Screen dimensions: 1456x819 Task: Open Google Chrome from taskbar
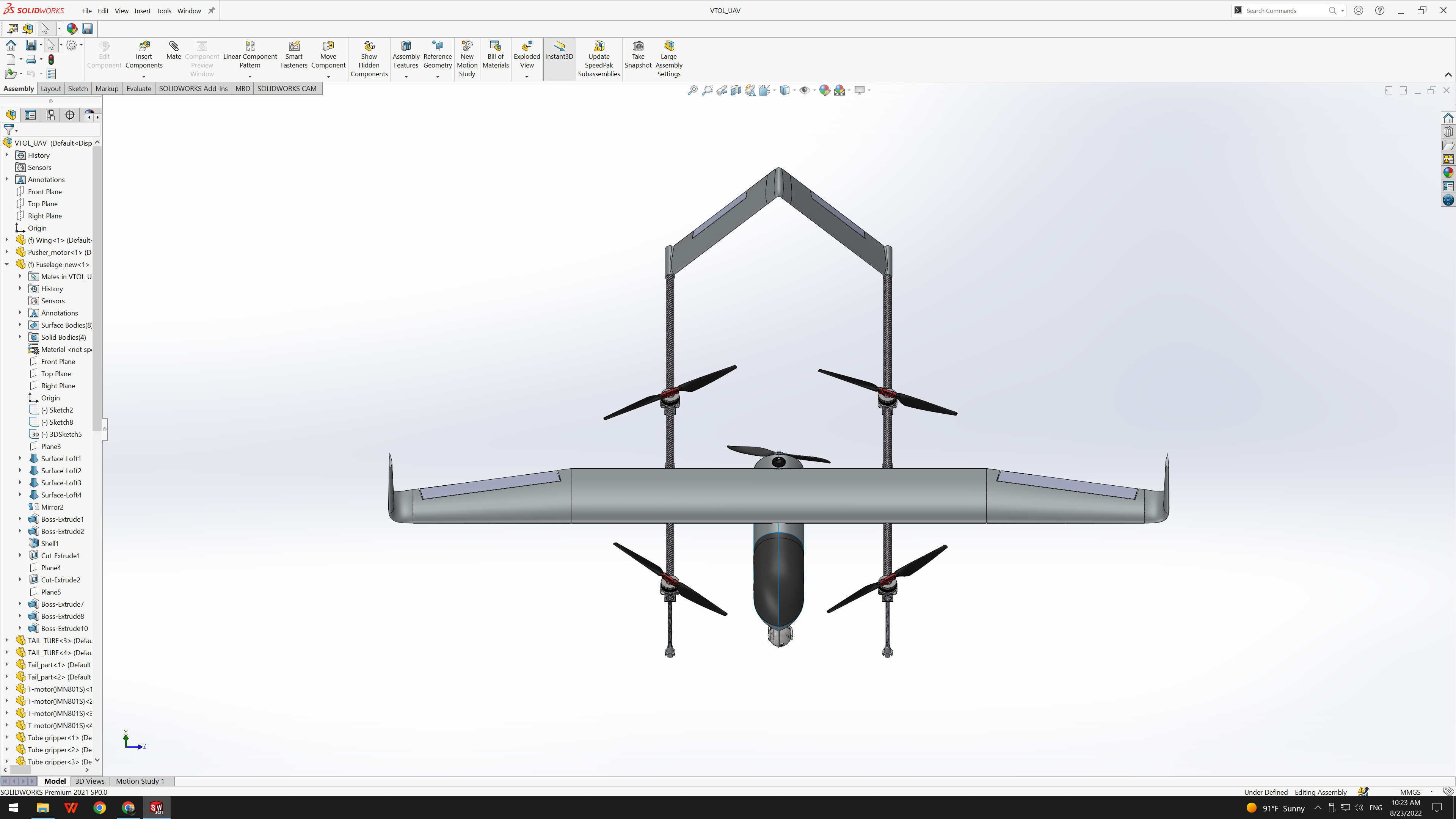[99, 808]
